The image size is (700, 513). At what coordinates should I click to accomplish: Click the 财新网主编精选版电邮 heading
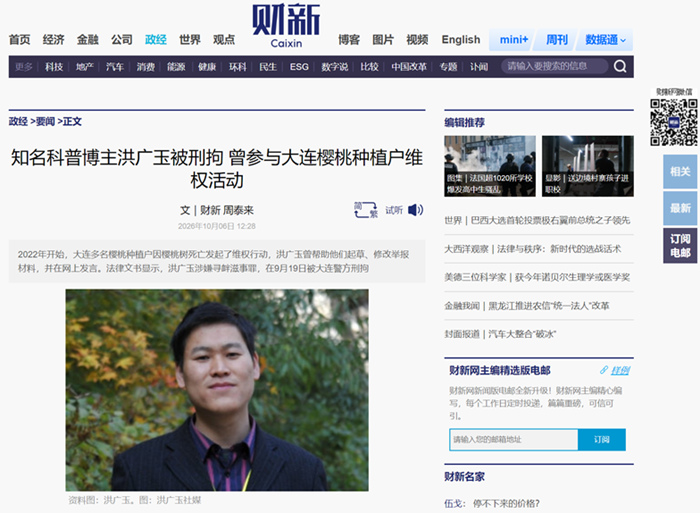(500, 371)
